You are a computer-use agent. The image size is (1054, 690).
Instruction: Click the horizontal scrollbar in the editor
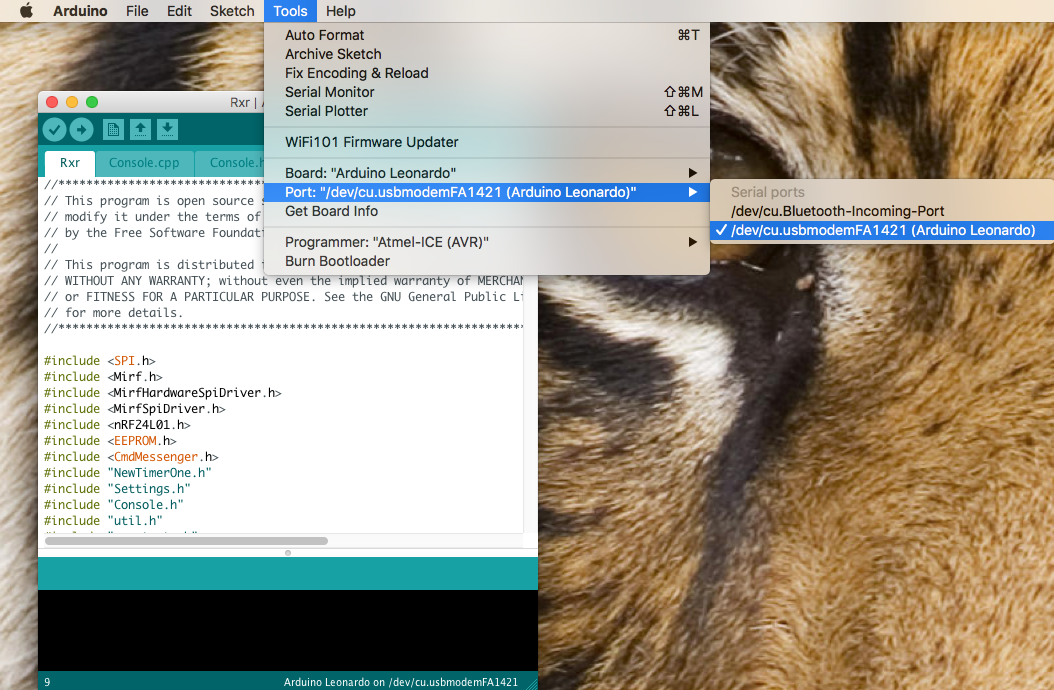(186, 541)
